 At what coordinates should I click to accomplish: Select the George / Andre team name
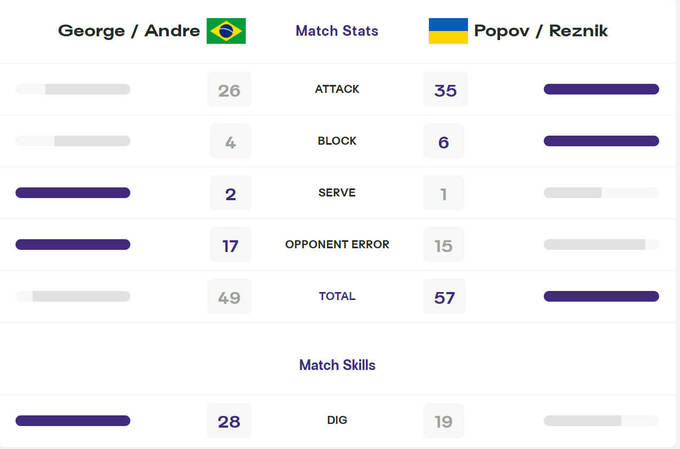(x=129, y=31)
